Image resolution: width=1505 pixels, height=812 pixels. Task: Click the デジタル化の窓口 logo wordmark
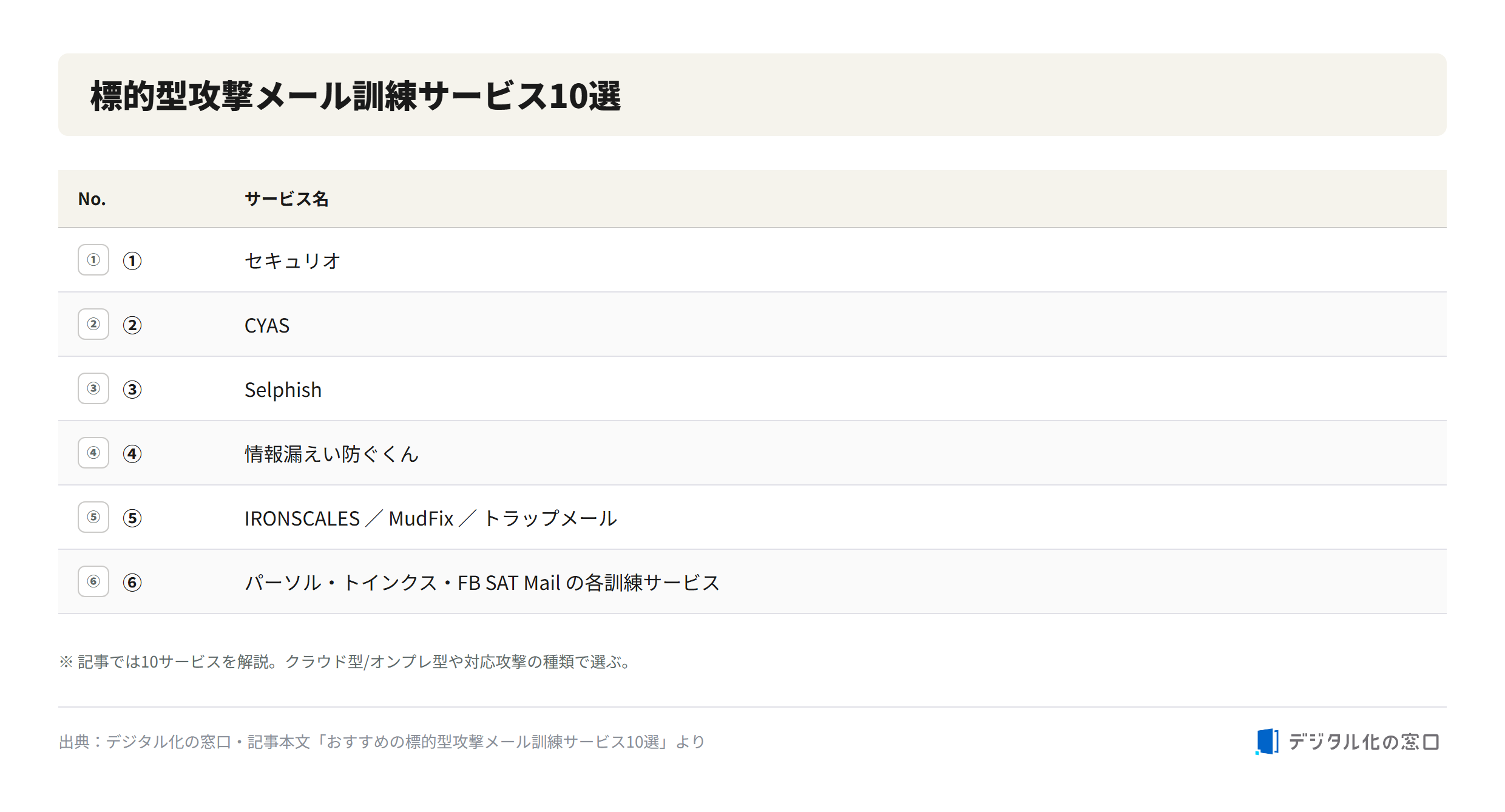tap(1364, 742)
